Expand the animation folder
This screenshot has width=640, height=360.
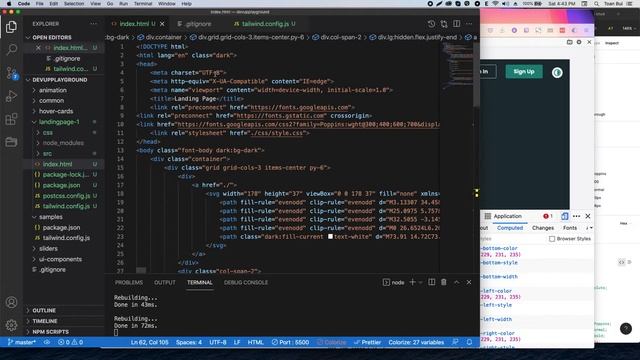point(52,90)
